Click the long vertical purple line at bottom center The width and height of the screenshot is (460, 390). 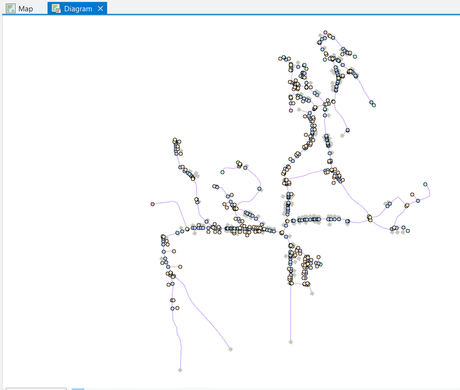click(291, 313)
